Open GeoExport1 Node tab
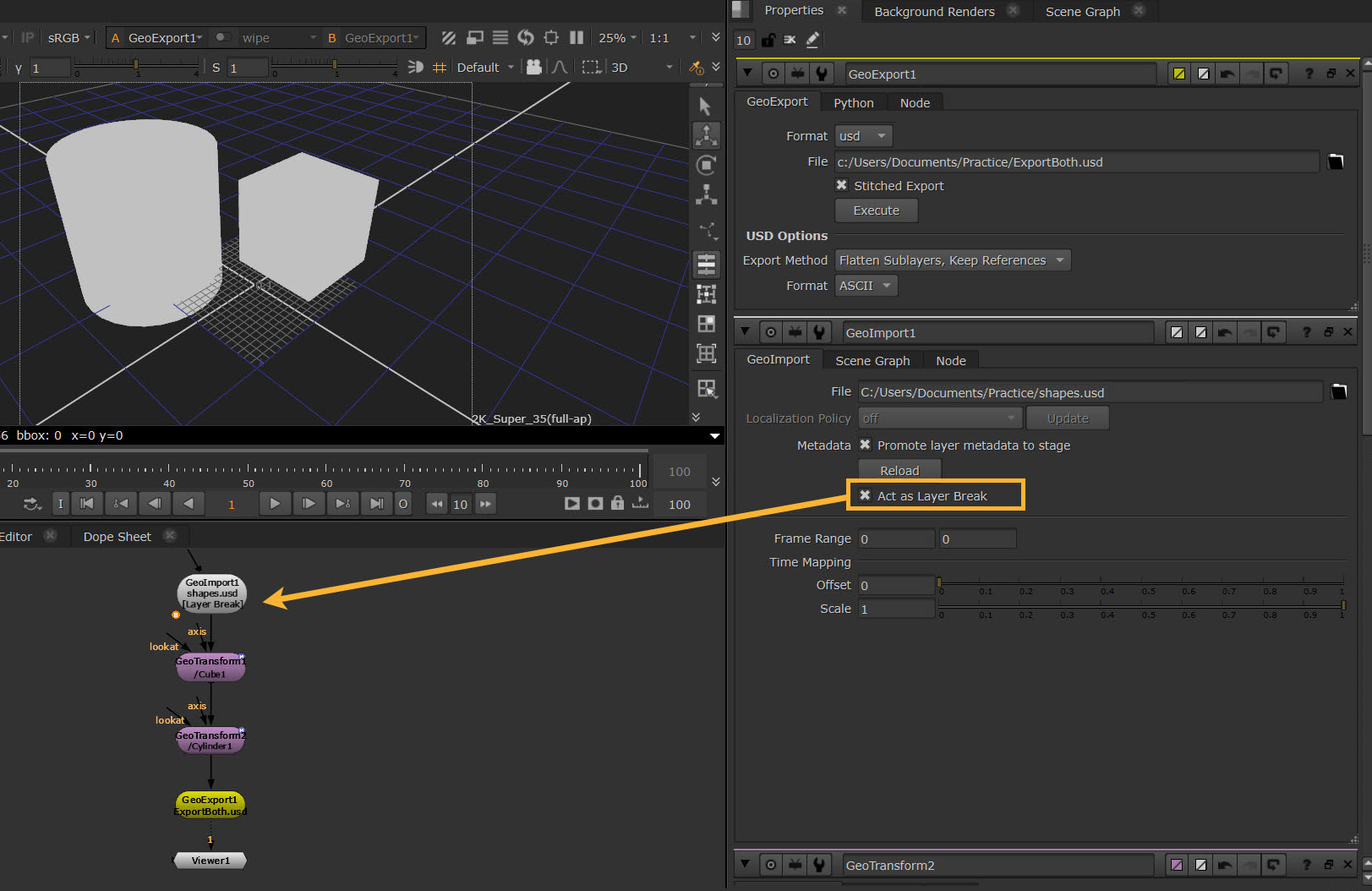 [915, 102]
